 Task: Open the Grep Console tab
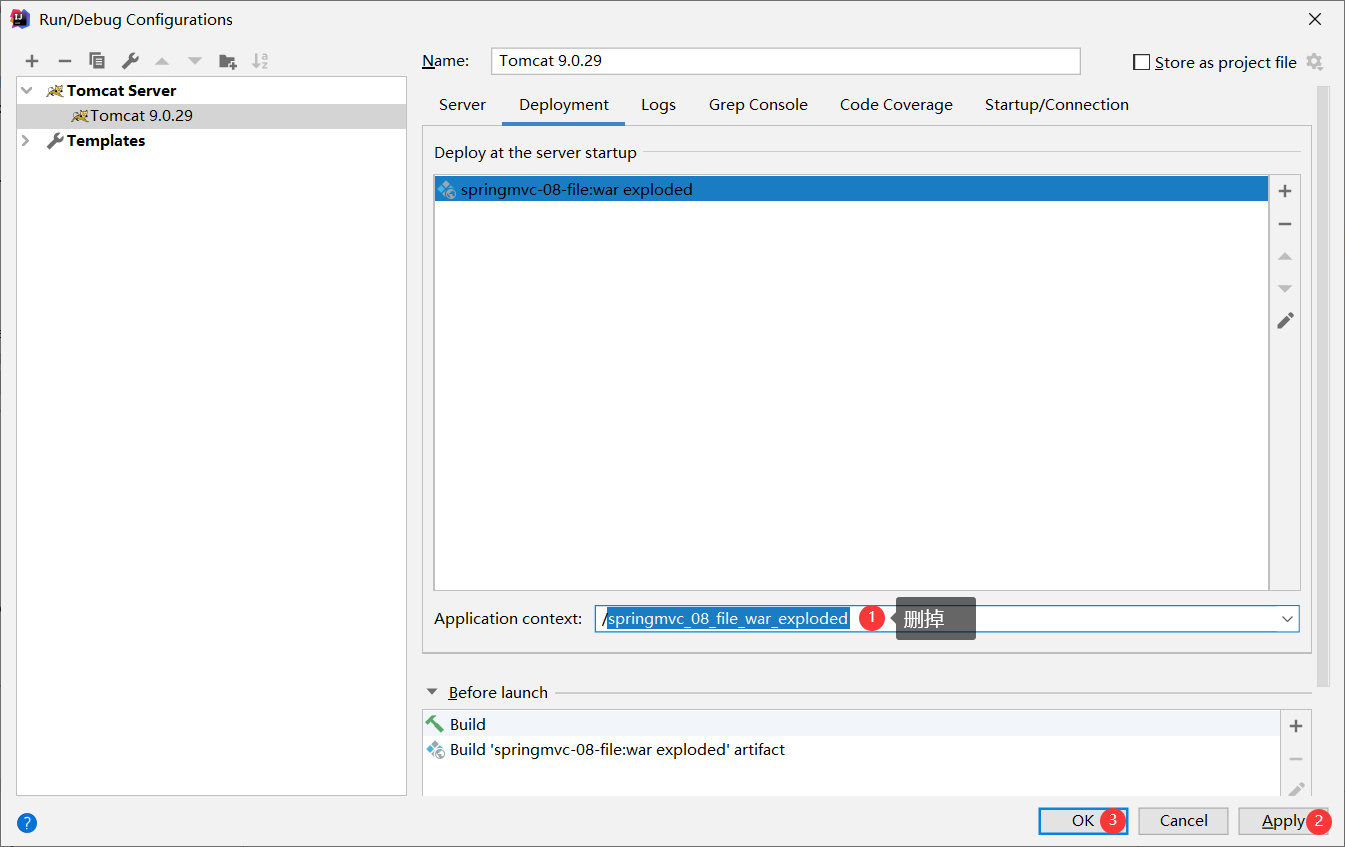pos(758,105)
